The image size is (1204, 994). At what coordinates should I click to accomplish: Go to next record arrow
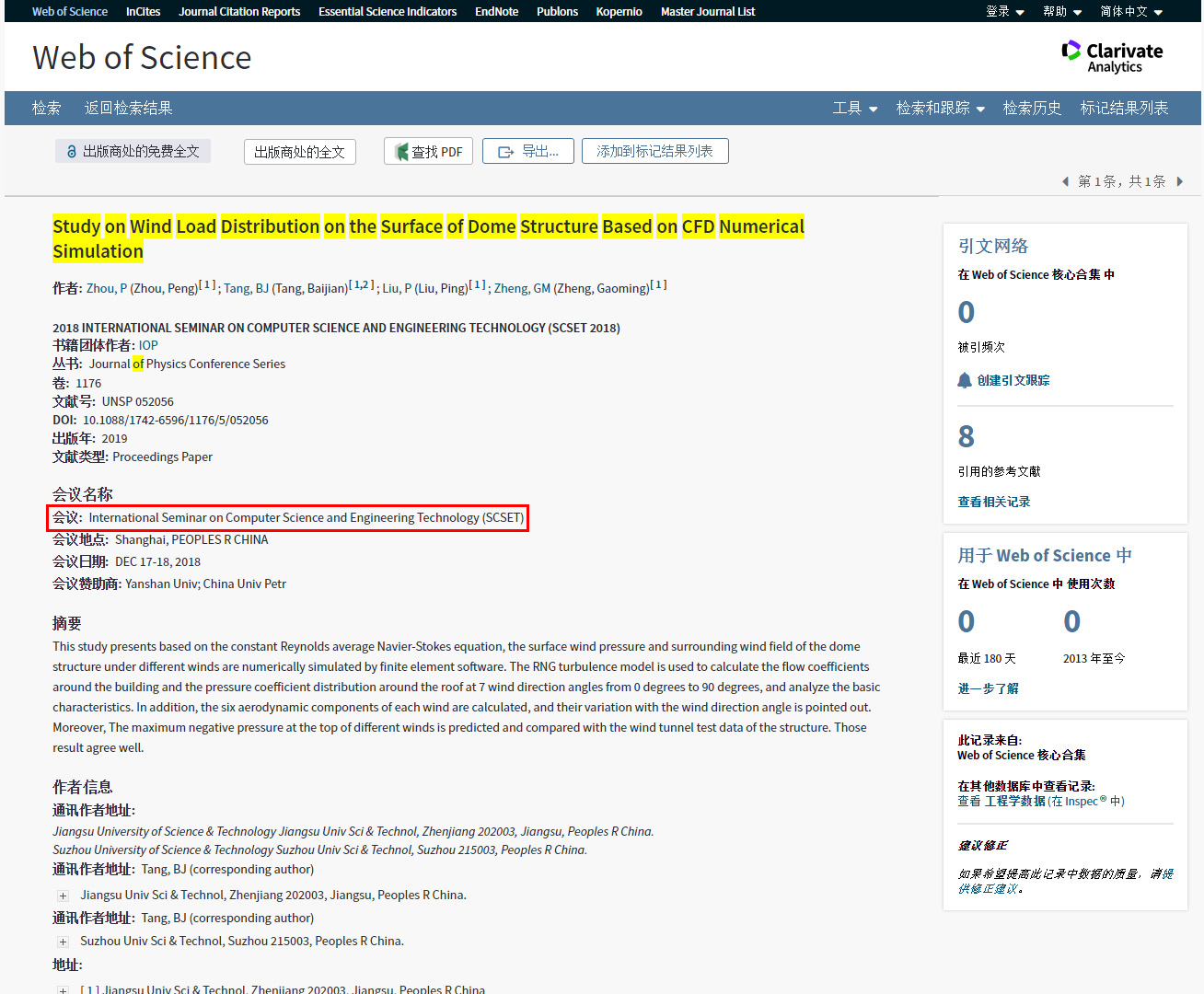1179,181
